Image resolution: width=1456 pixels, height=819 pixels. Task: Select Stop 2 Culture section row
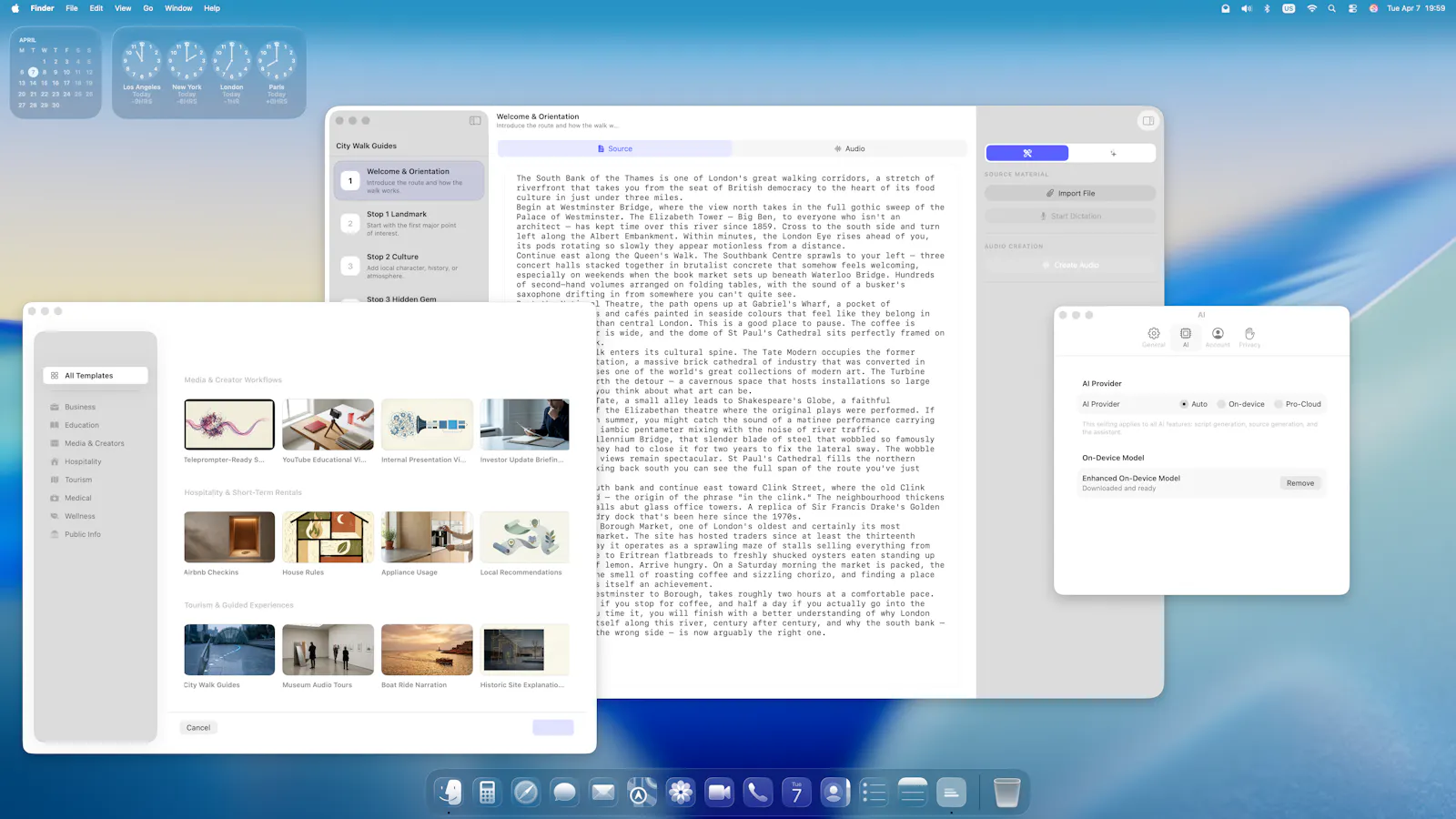(x=409, y=266)
